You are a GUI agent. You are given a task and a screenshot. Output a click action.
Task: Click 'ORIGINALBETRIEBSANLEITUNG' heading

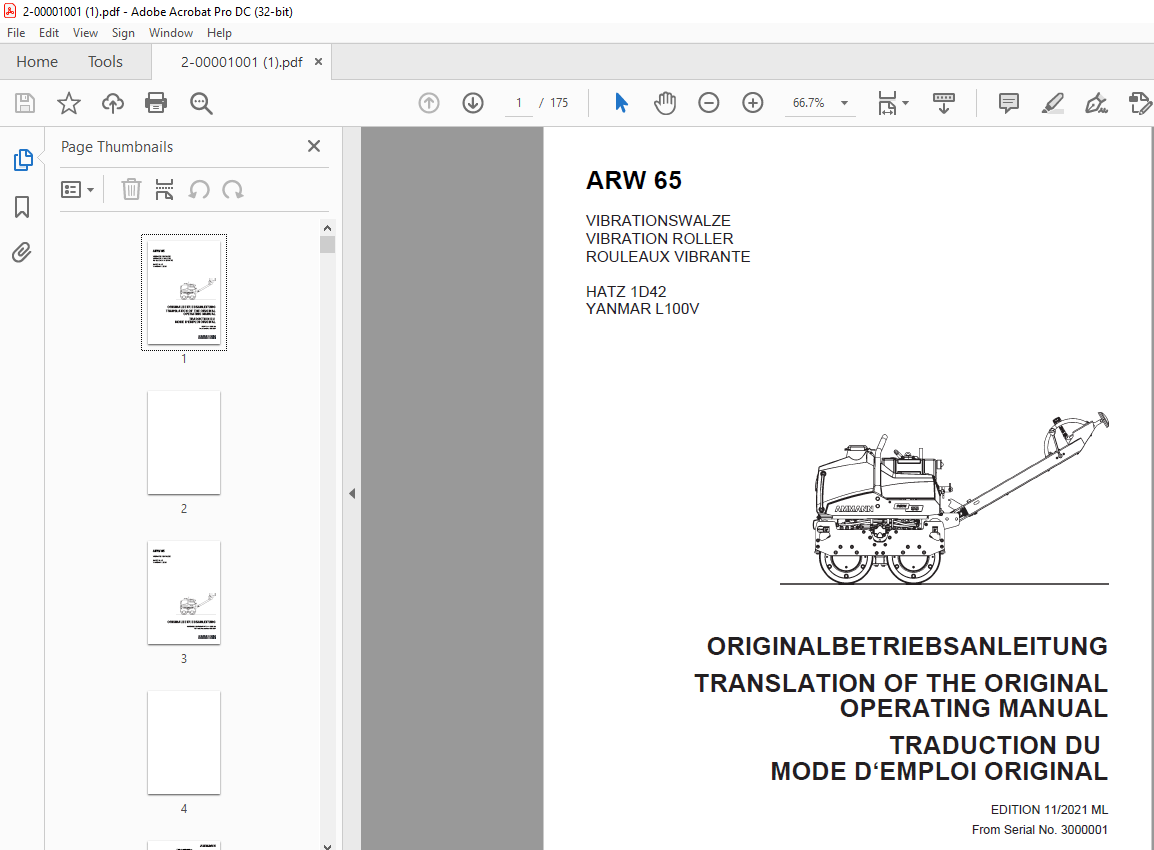[907, 646]
